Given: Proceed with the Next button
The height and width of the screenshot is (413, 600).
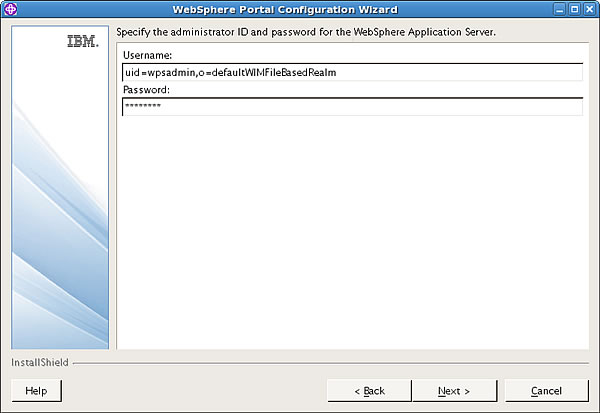Looking at the screenshot, I should coord(454,391).
